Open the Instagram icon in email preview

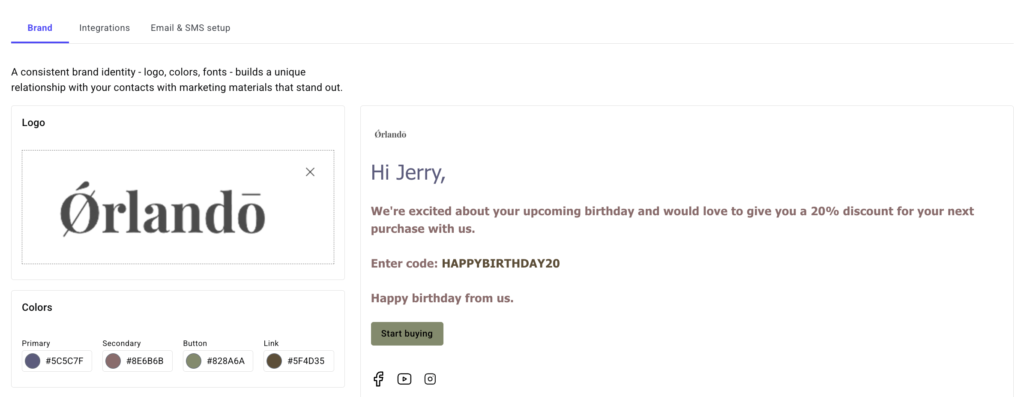pos(430,379)
